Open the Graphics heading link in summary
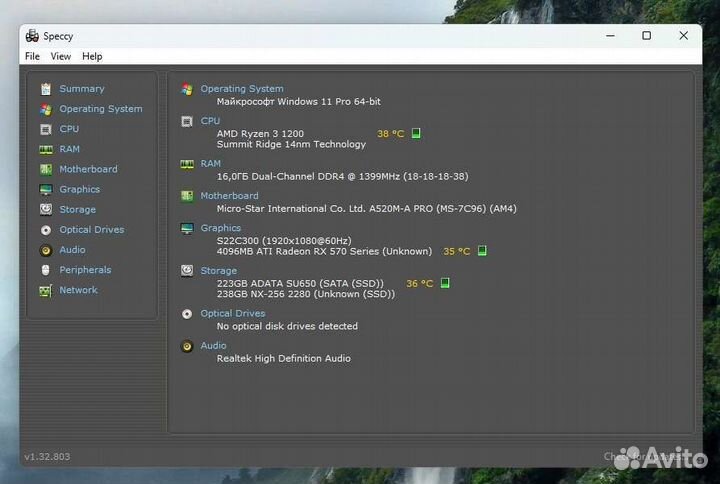720x484 pixels. point(221,228)
